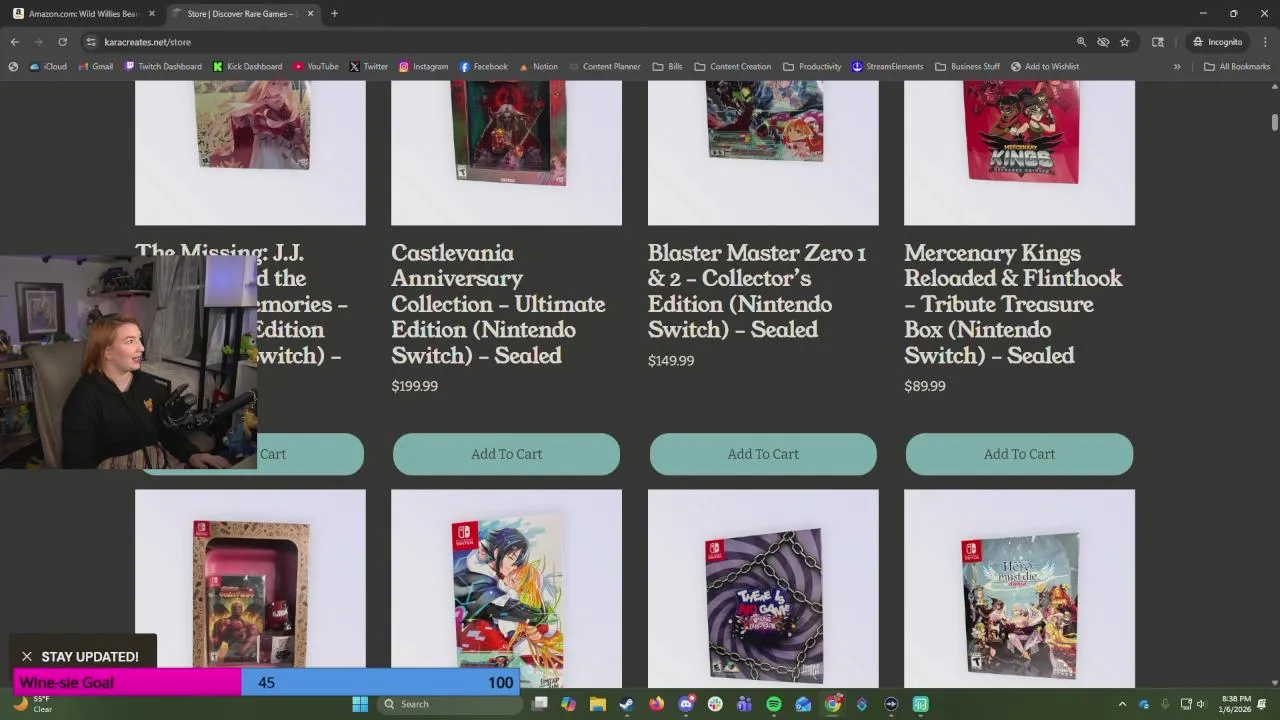The width and height of the screenshot is (1280, 720).
Task: Open the third-party cookies eye icon
Action: tap(1103, 42)
